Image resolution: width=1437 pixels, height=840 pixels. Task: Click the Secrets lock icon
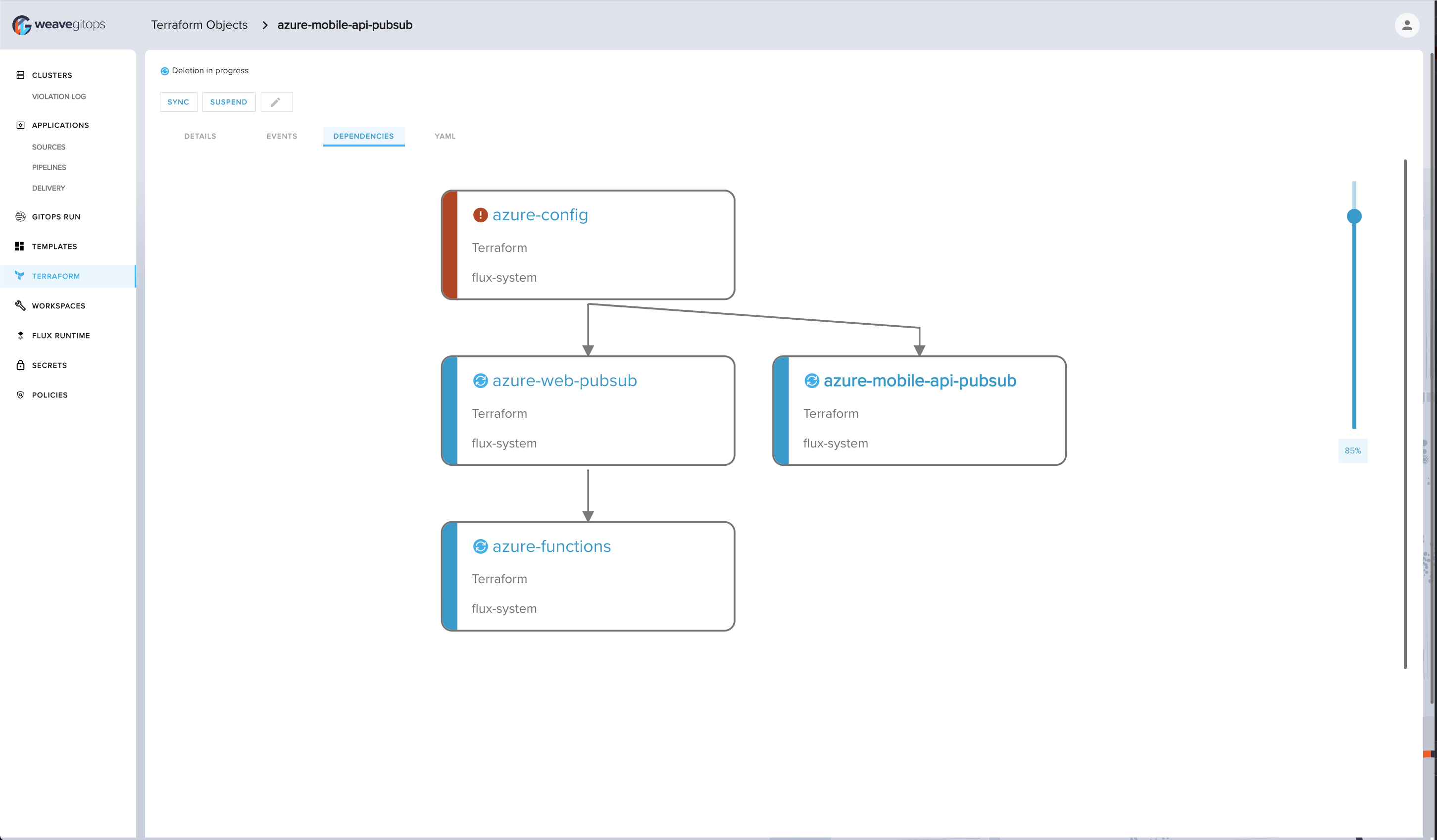(x=20, y=365)
